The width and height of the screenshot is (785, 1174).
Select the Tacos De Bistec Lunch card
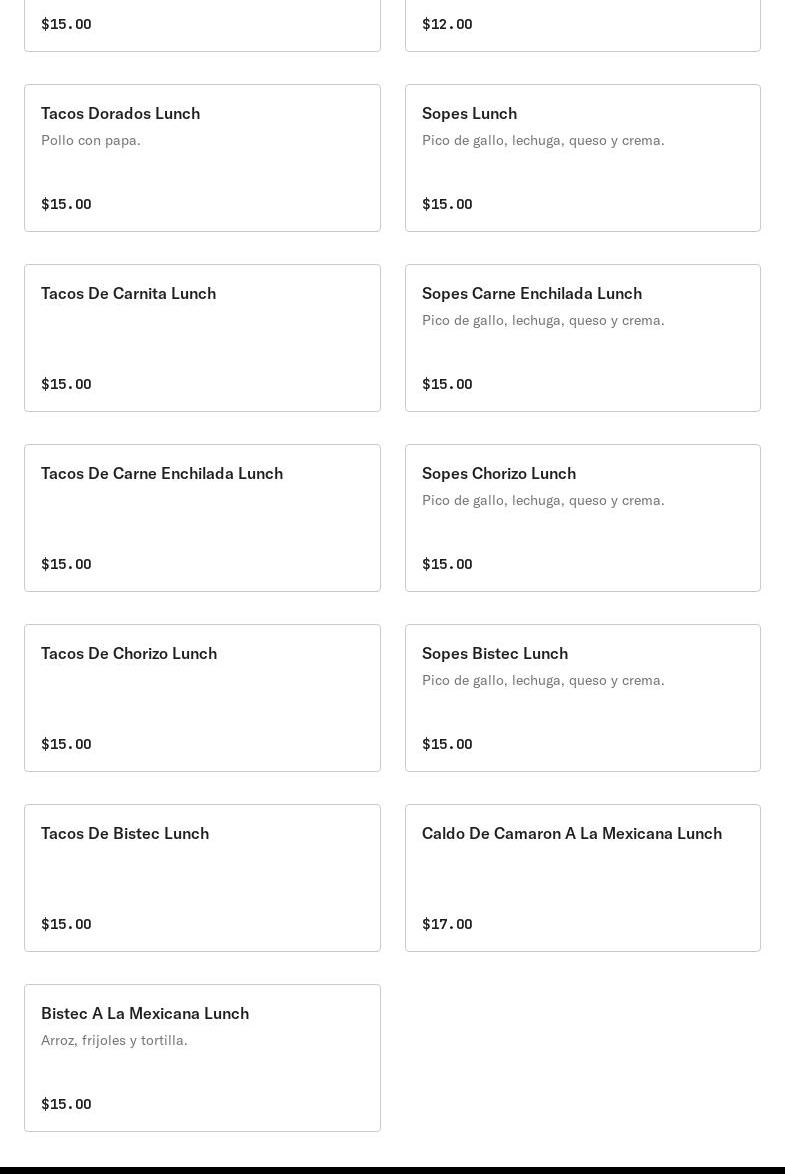pyautogui.click(x=202, y=878)
